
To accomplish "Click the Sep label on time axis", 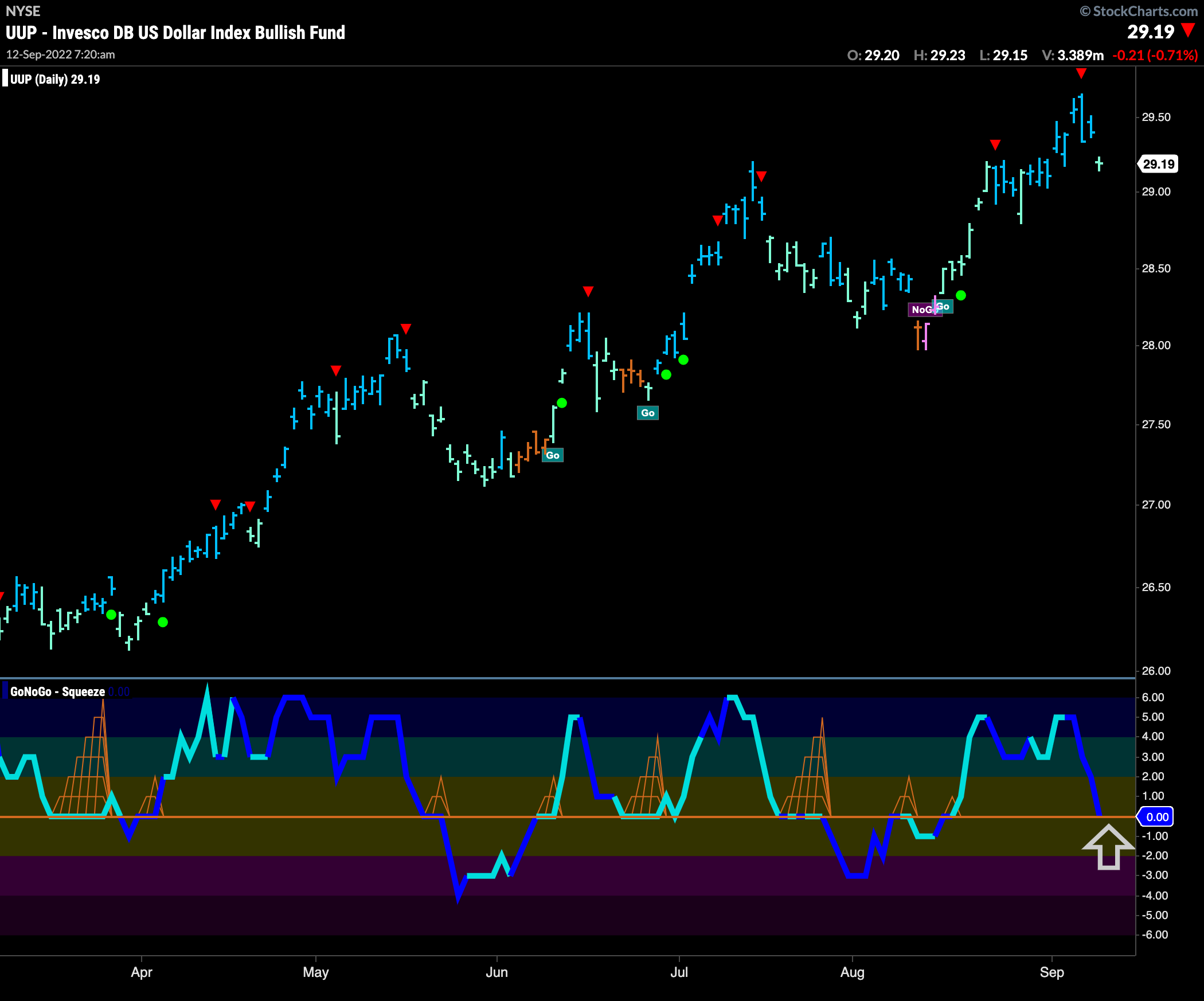I will click(1052, 972).
